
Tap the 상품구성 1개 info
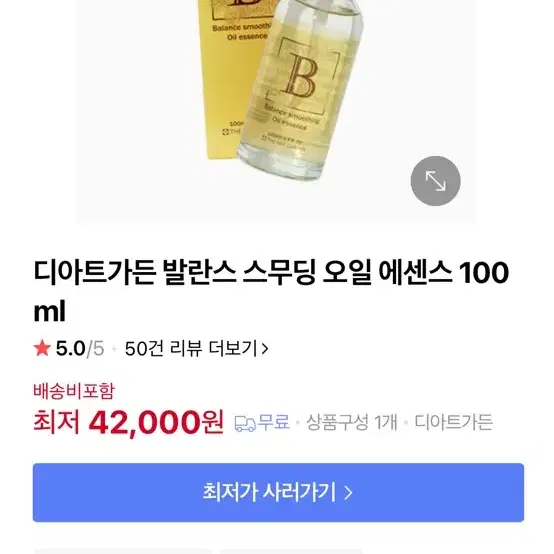point(352,422)
